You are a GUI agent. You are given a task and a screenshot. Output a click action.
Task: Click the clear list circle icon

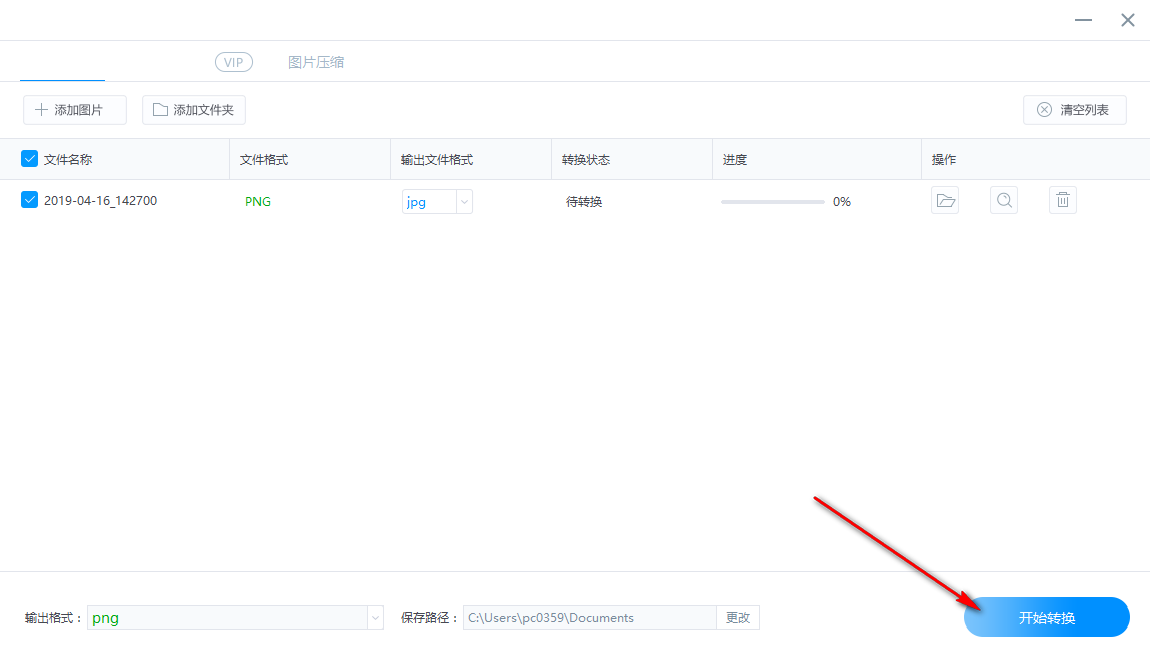click(1045, 110)
